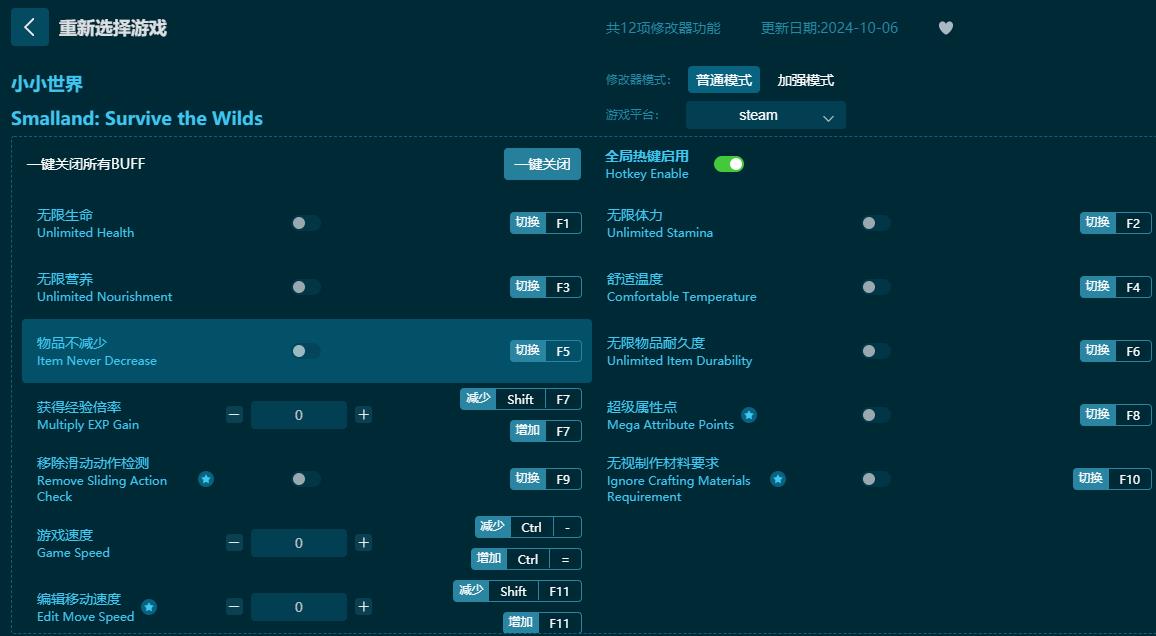Open the steam game platform dropdown
Viewport: 1156px width, 636px height.
[x=765, y=115]
